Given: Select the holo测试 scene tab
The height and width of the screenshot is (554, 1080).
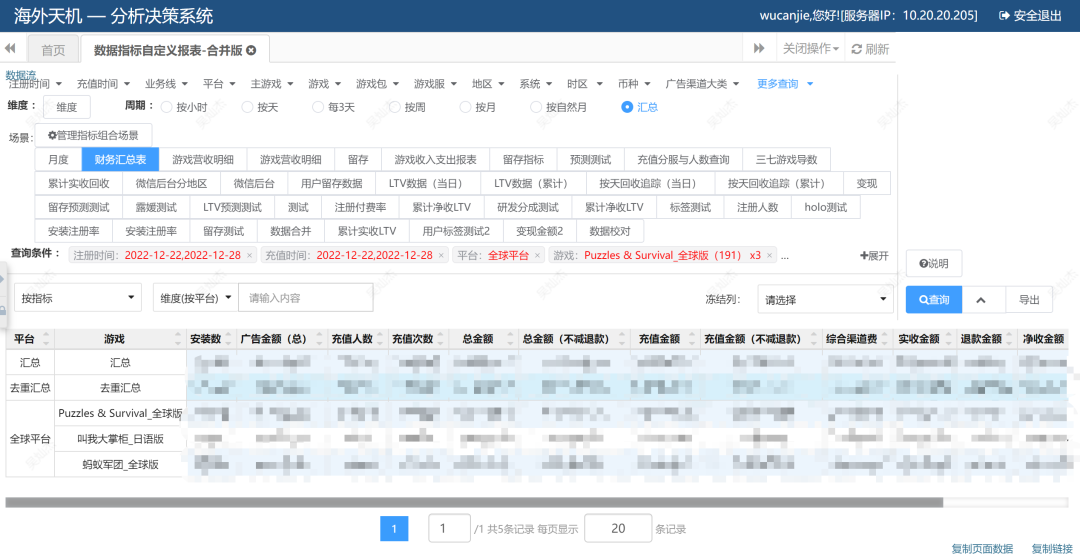Looking at the screenshot, I should coord(826,207).
